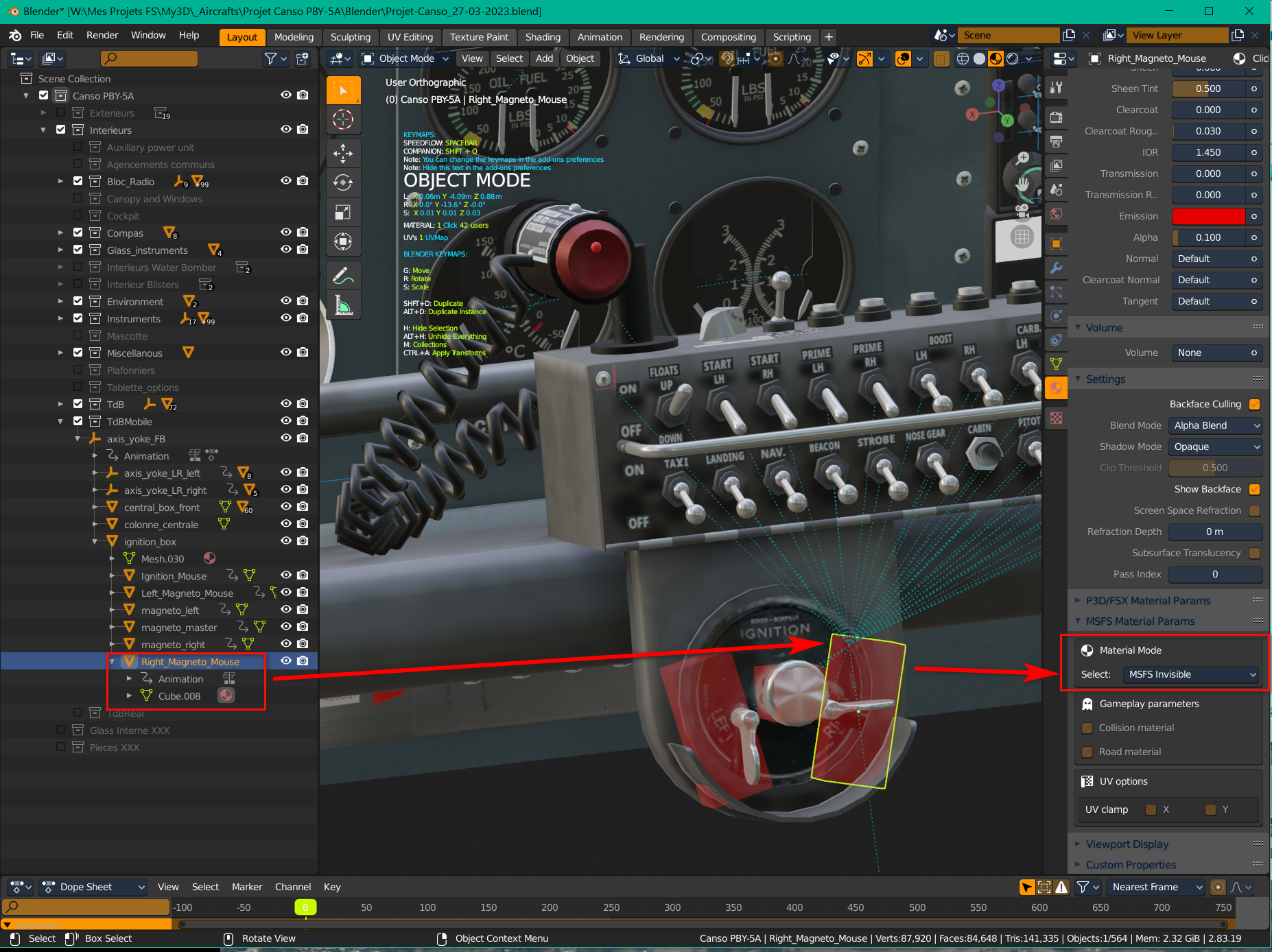Open MSFS Invisible material mode dropdown
Image resolution: width=1272 pixels, height=952 pixels.
(x=1191, y=675)
